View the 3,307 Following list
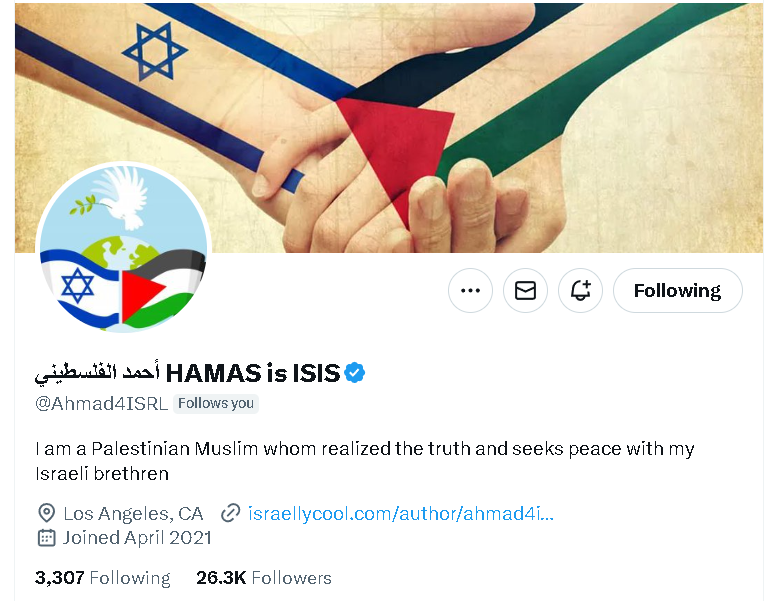 (103, 578)
